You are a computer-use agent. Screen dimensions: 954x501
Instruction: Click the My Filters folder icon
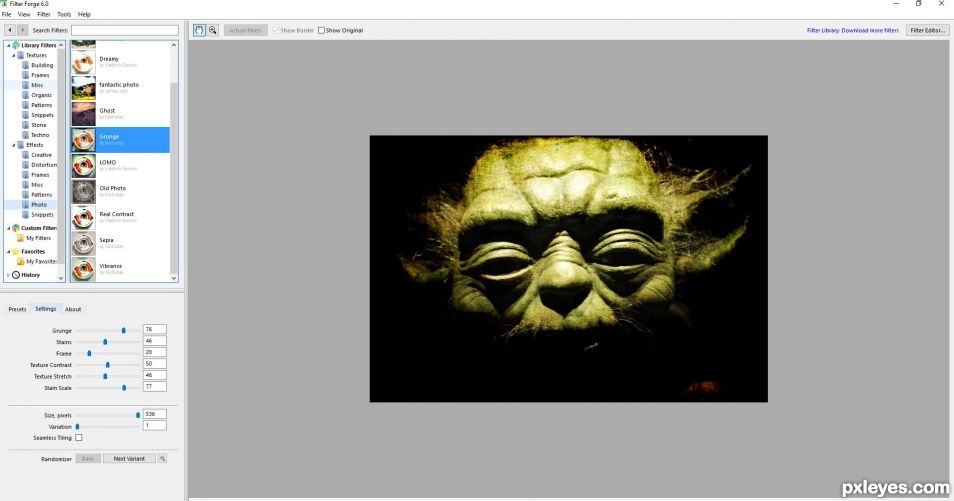21,238
